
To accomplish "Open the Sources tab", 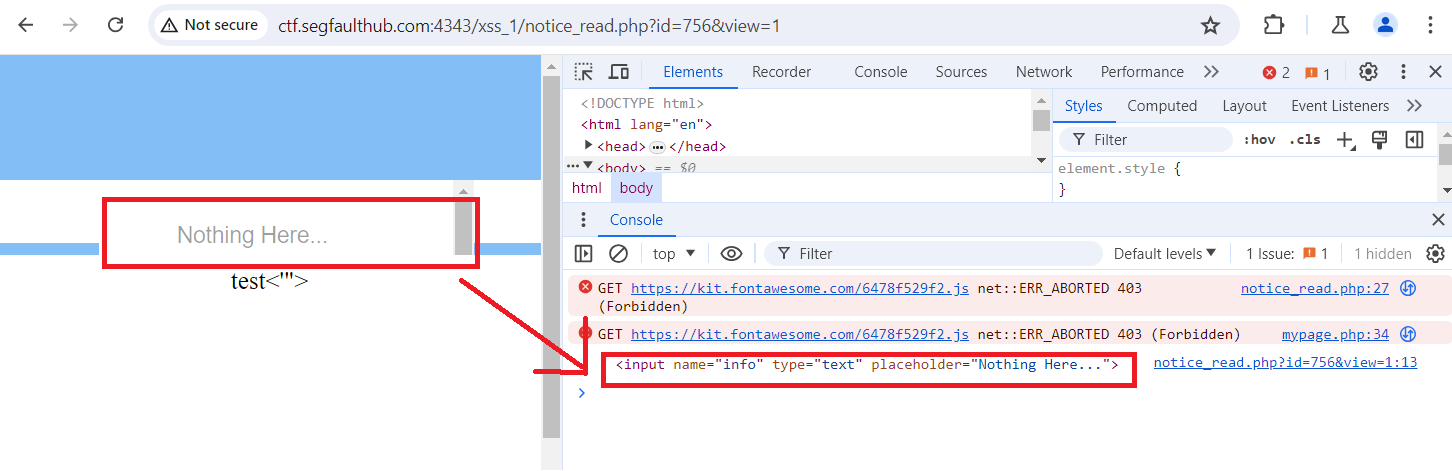I will (x=961, y=72).
